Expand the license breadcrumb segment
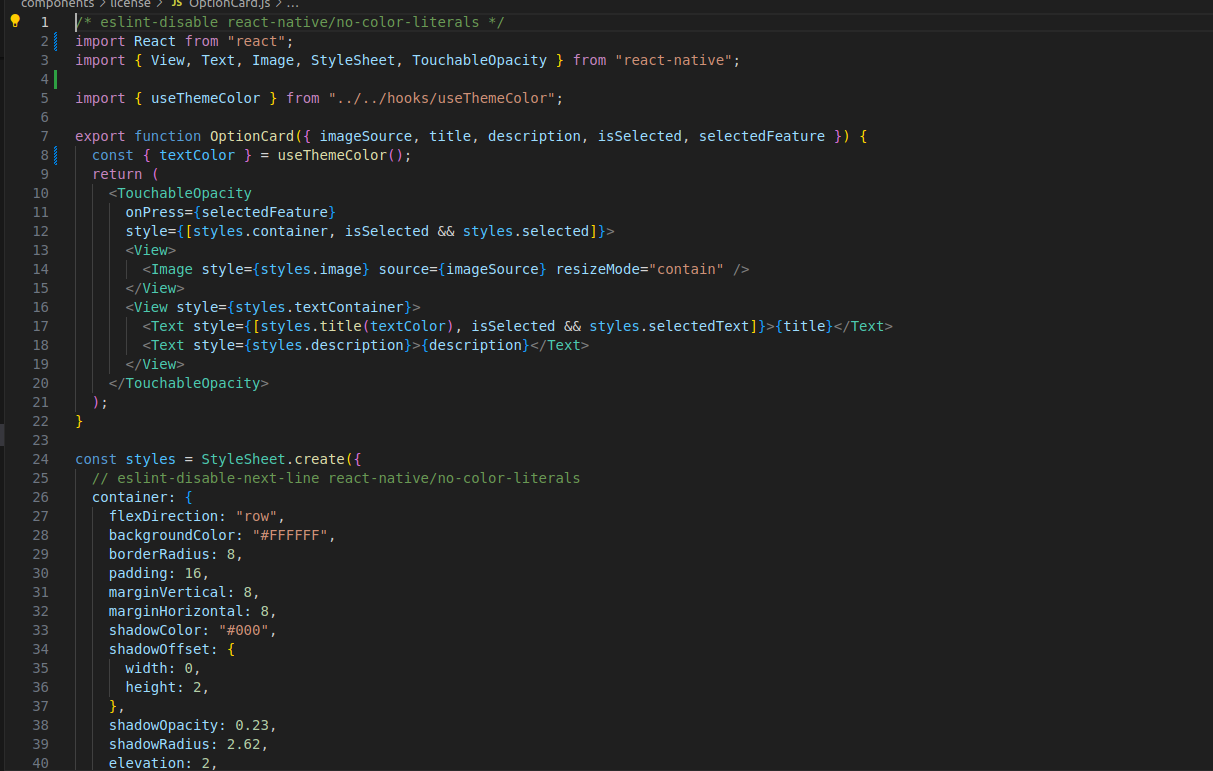The image size is (1213, 771). 131,4
